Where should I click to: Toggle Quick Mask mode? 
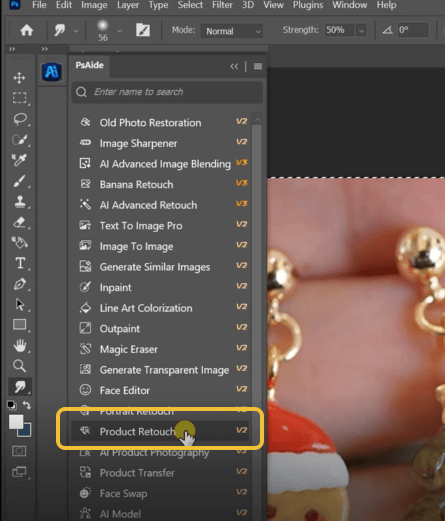(x=19, y=451)
